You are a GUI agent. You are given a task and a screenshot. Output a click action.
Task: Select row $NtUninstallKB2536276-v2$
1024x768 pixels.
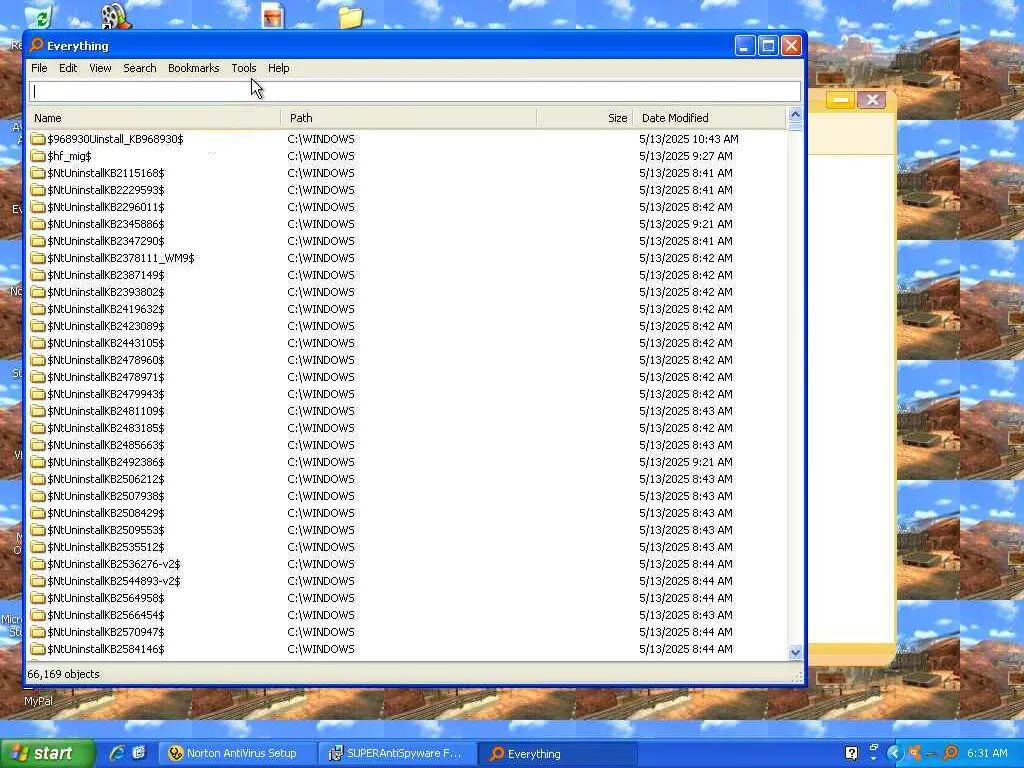coord(408,564)
